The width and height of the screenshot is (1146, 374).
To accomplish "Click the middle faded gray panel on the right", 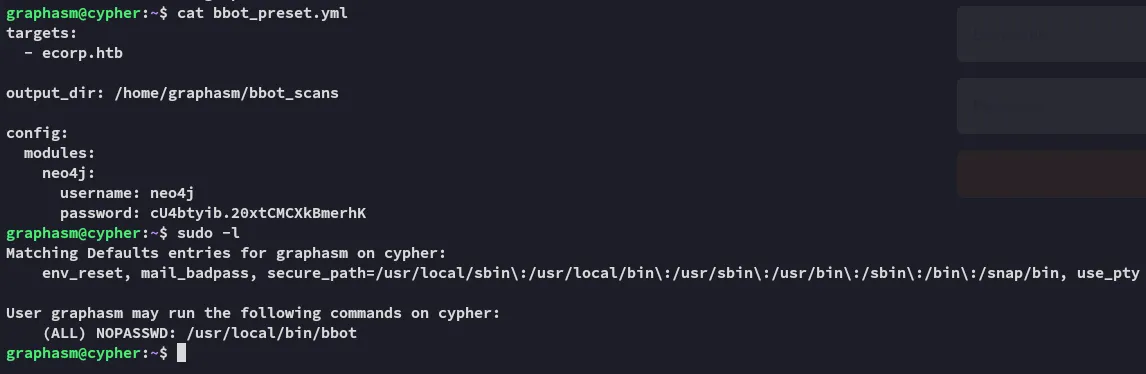I will tap(1051, 106).
